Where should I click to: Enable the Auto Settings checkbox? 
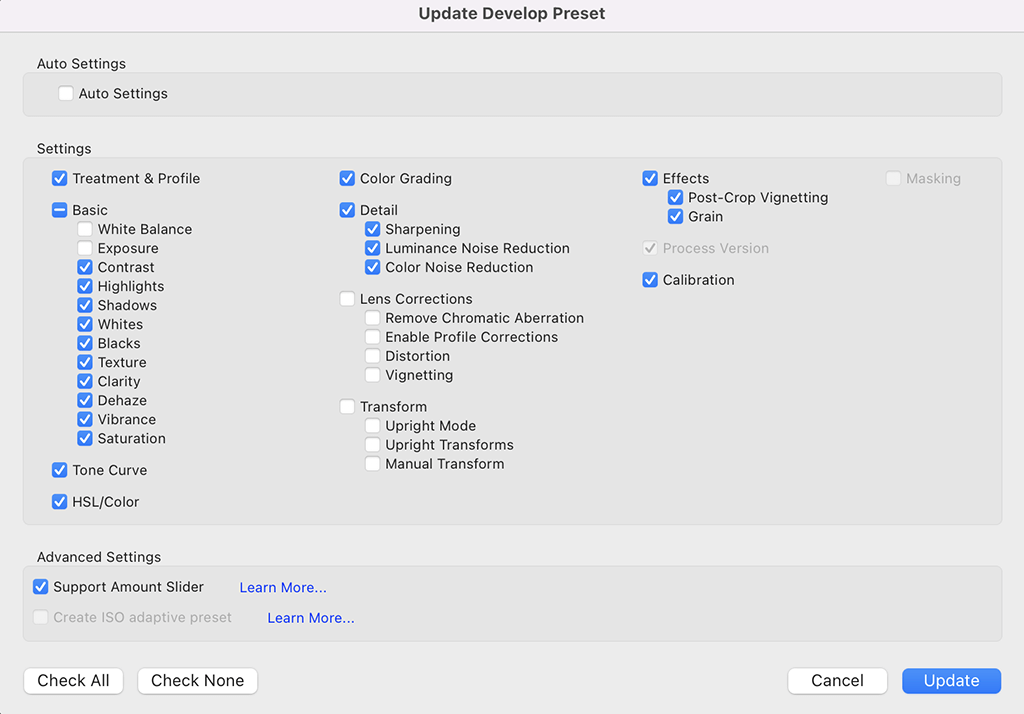click(x=66, y=93)
